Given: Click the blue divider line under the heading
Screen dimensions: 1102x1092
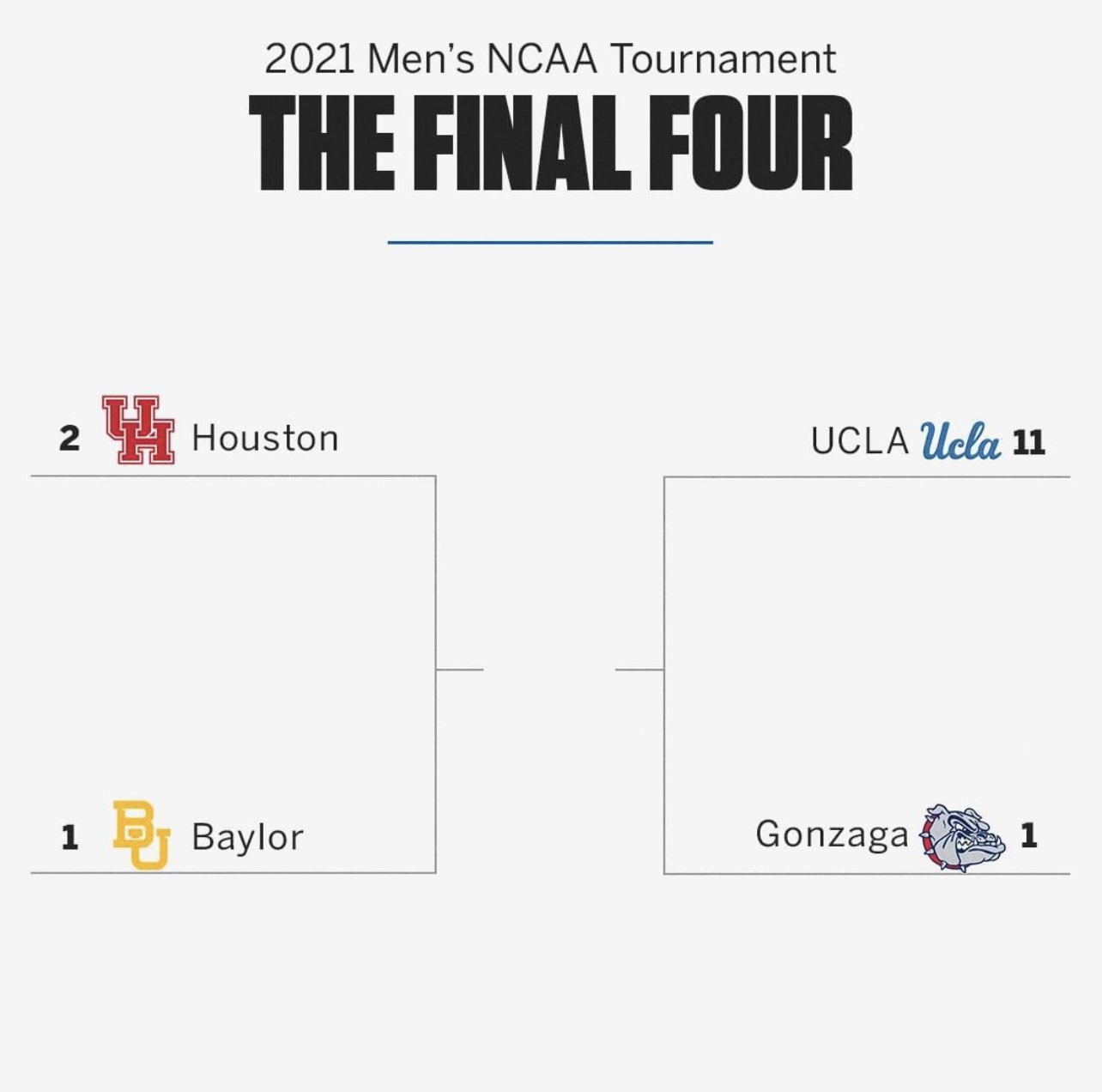Looking at the screenshot, I should [x=550, y=243].
